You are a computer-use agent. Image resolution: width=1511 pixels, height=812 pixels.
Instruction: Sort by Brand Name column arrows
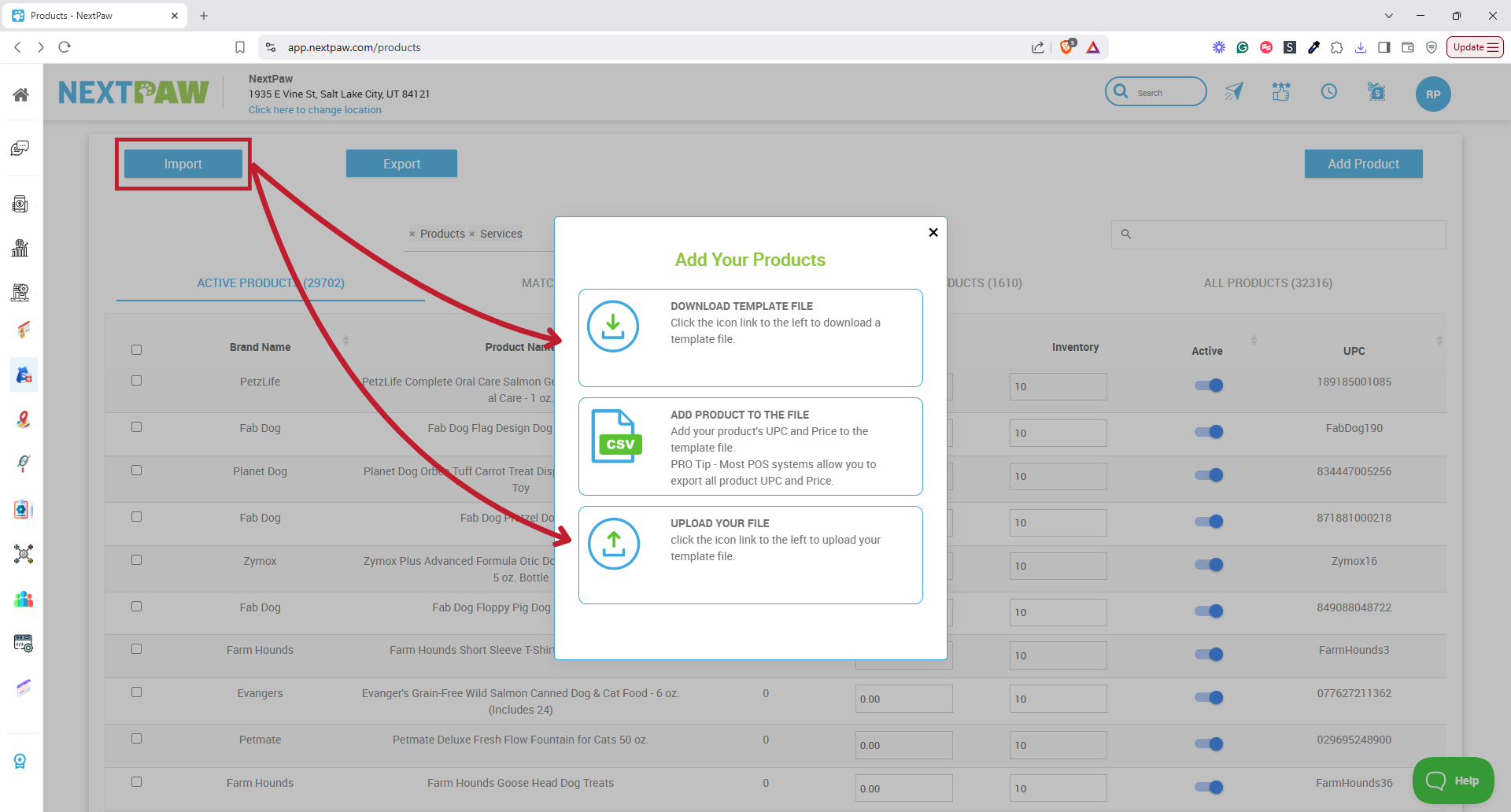click(345, 341)
